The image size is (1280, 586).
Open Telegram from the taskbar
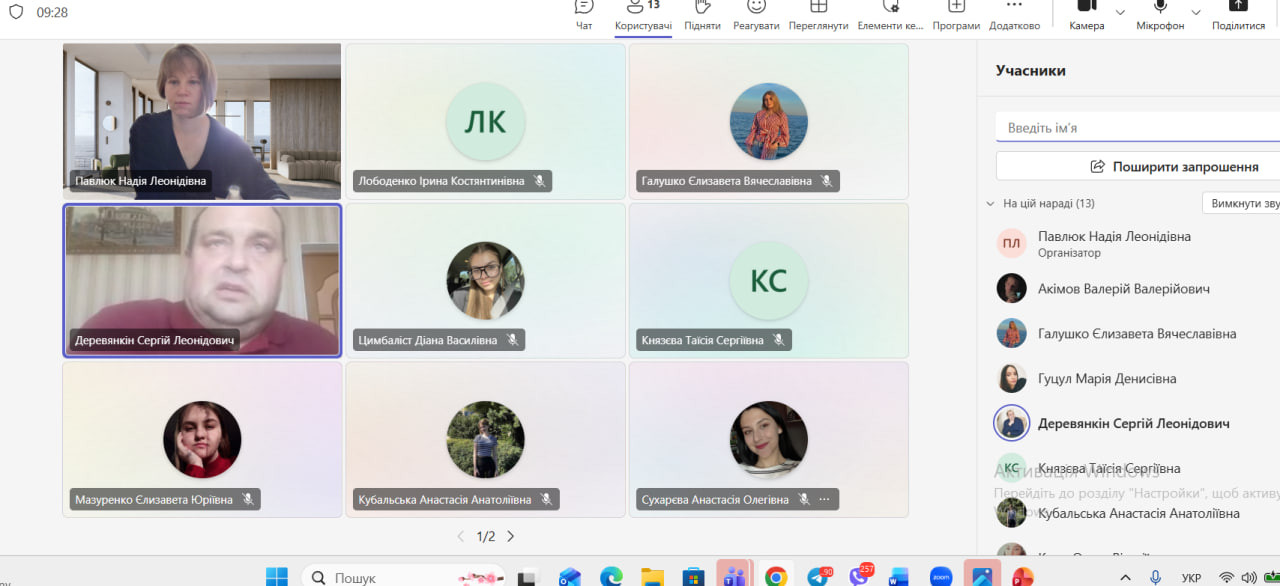[818, 577]
